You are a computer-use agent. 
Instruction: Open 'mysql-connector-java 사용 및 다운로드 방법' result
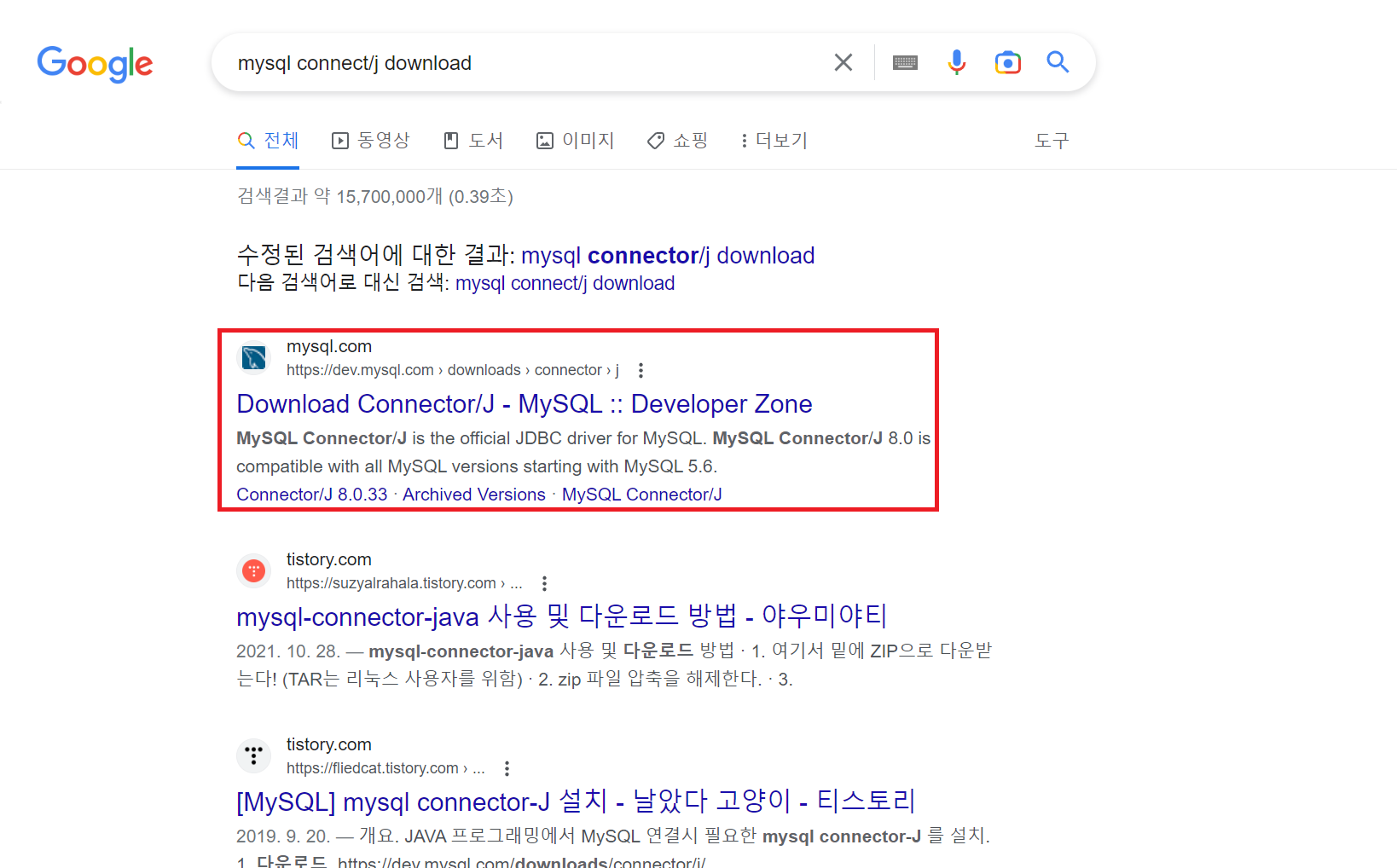pyautogui.click(x=562, y=616)
